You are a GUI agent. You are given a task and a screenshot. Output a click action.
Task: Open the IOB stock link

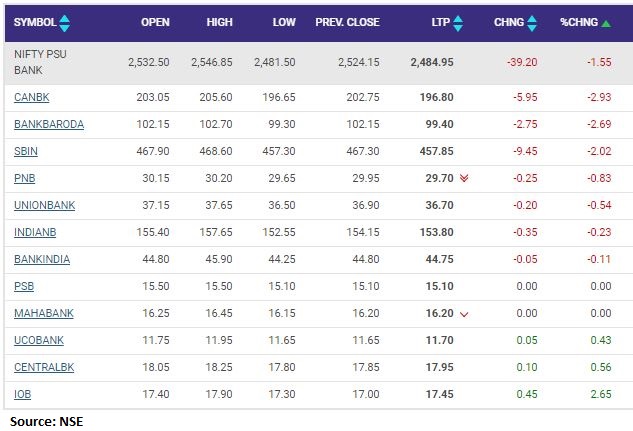[x=24, y=394]
